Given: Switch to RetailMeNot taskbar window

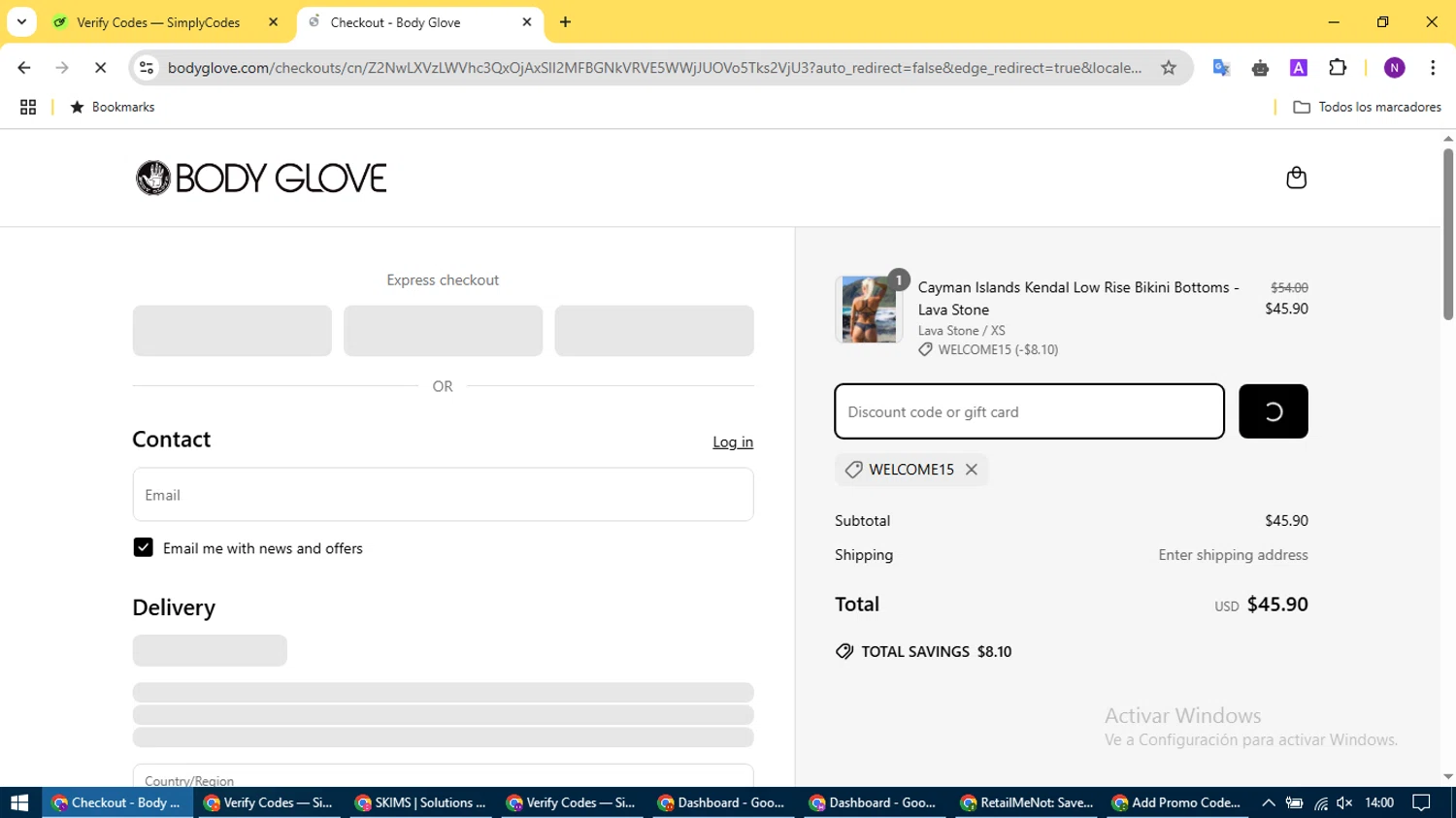Looking at the screenshot, I should [x=1027, y=802].
